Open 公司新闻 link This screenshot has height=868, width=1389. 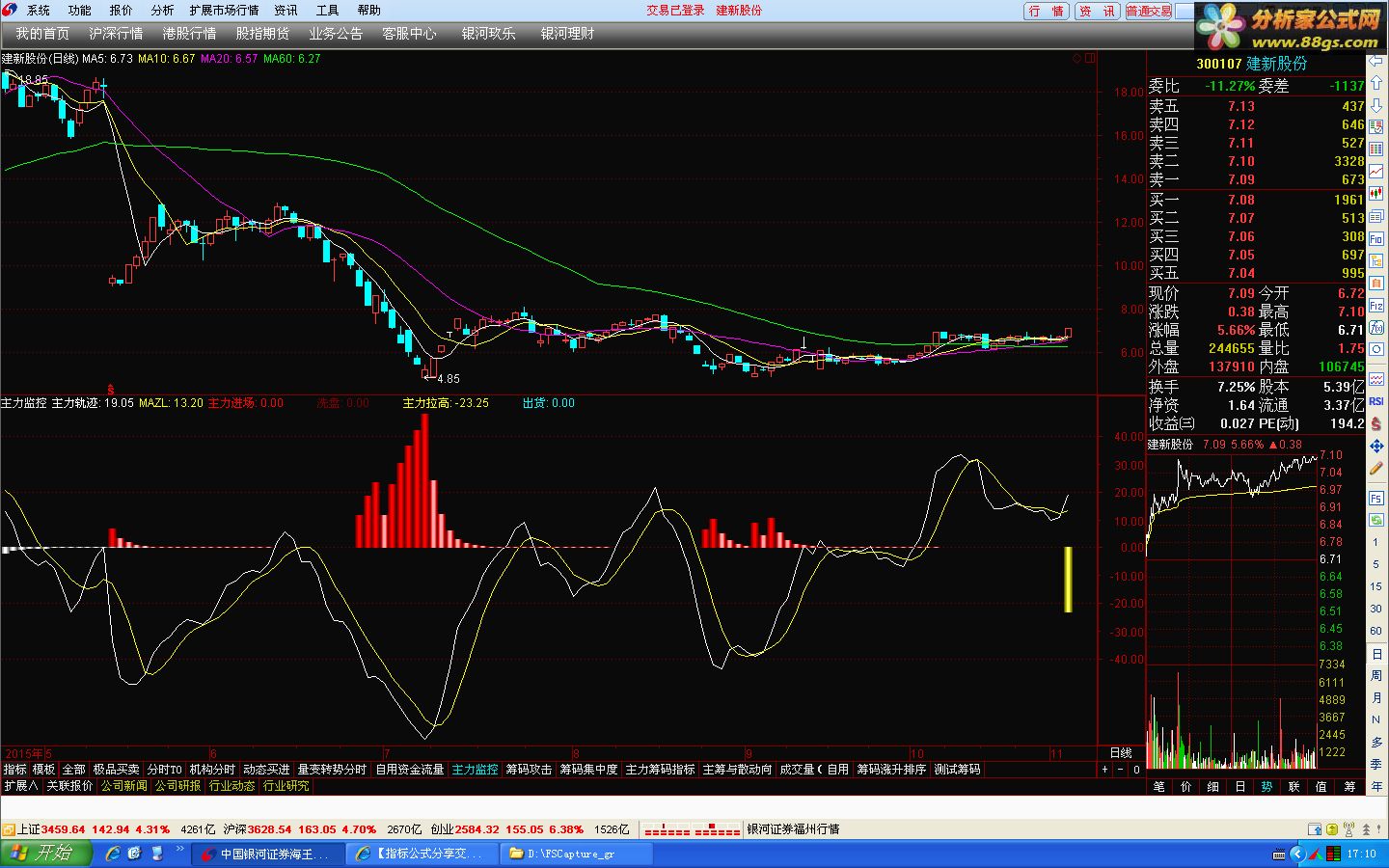point(124,786)
